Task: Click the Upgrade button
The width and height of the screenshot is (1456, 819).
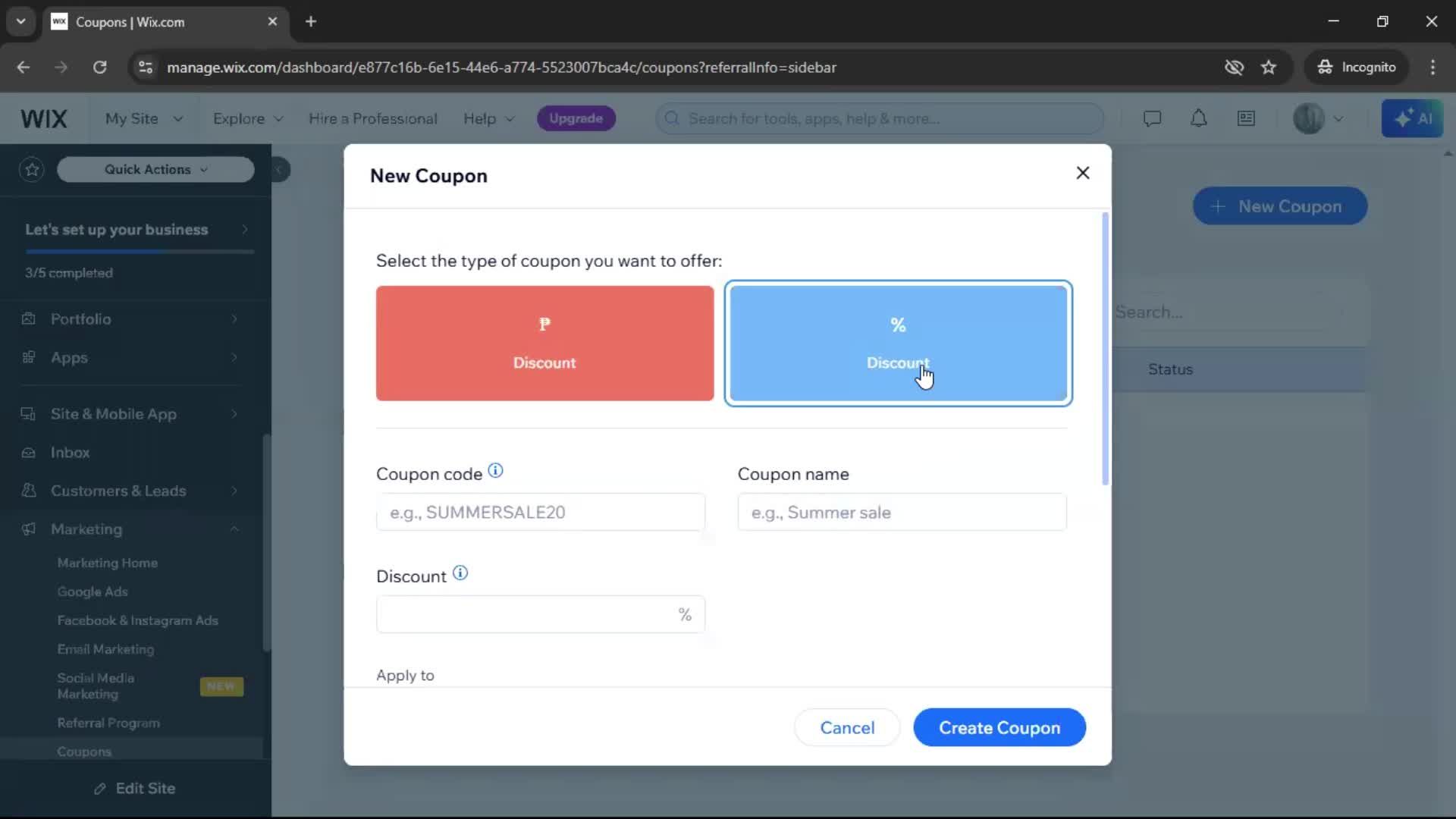Action: [576, 118]
